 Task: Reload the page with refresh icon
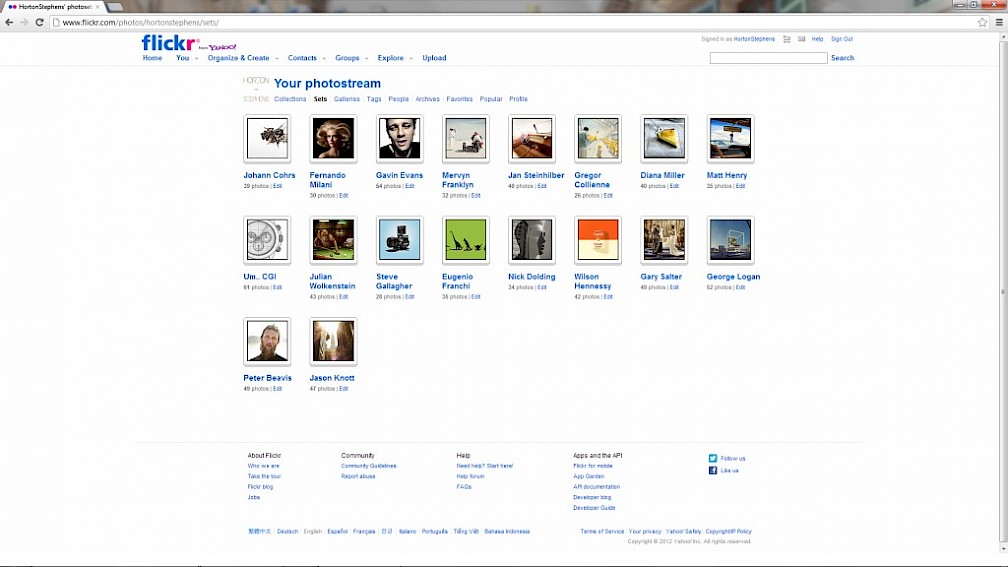tap(39, 22)
